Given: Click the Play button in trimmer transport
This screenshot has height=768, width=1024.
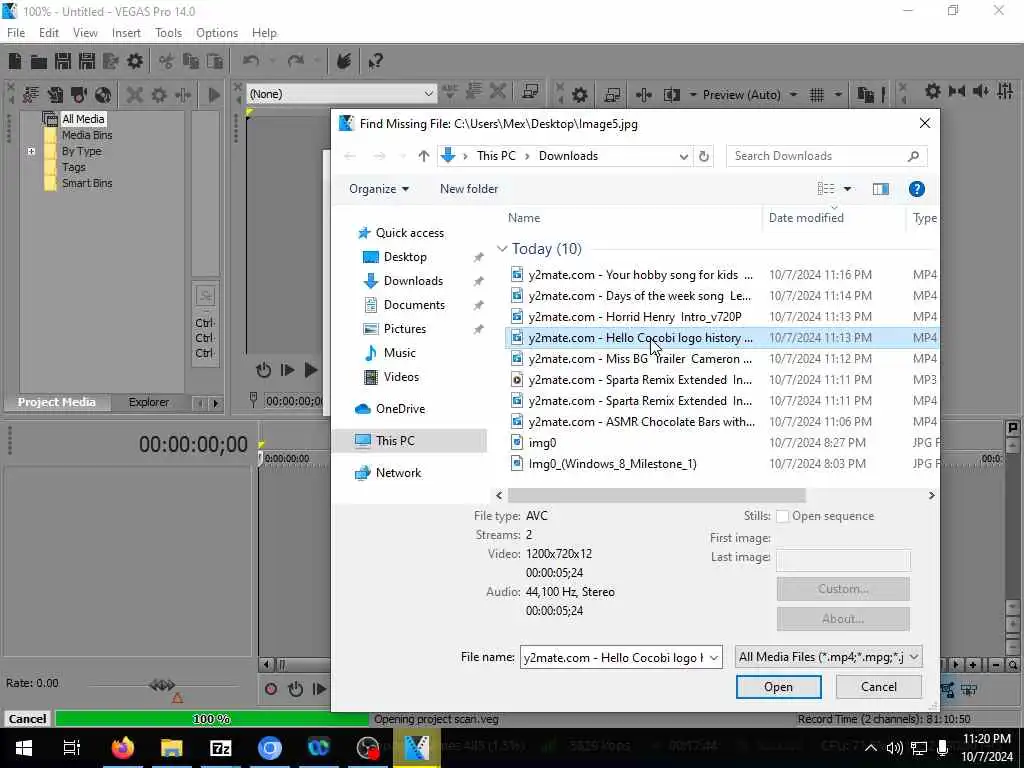Looking at the screenshot, I should coord(311,370).
